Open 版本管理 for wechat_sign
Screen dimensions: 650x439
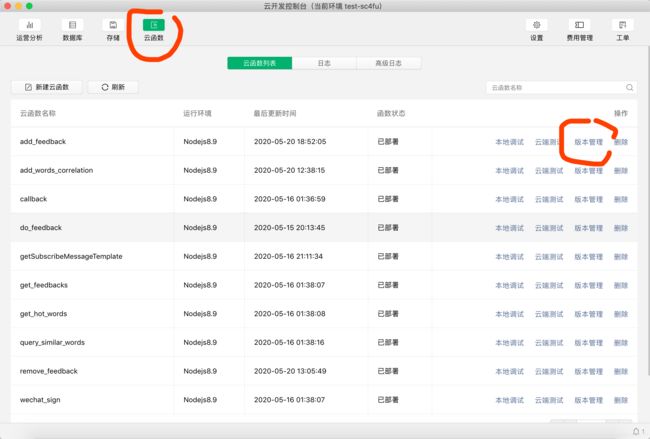click(x=588, y=400)
